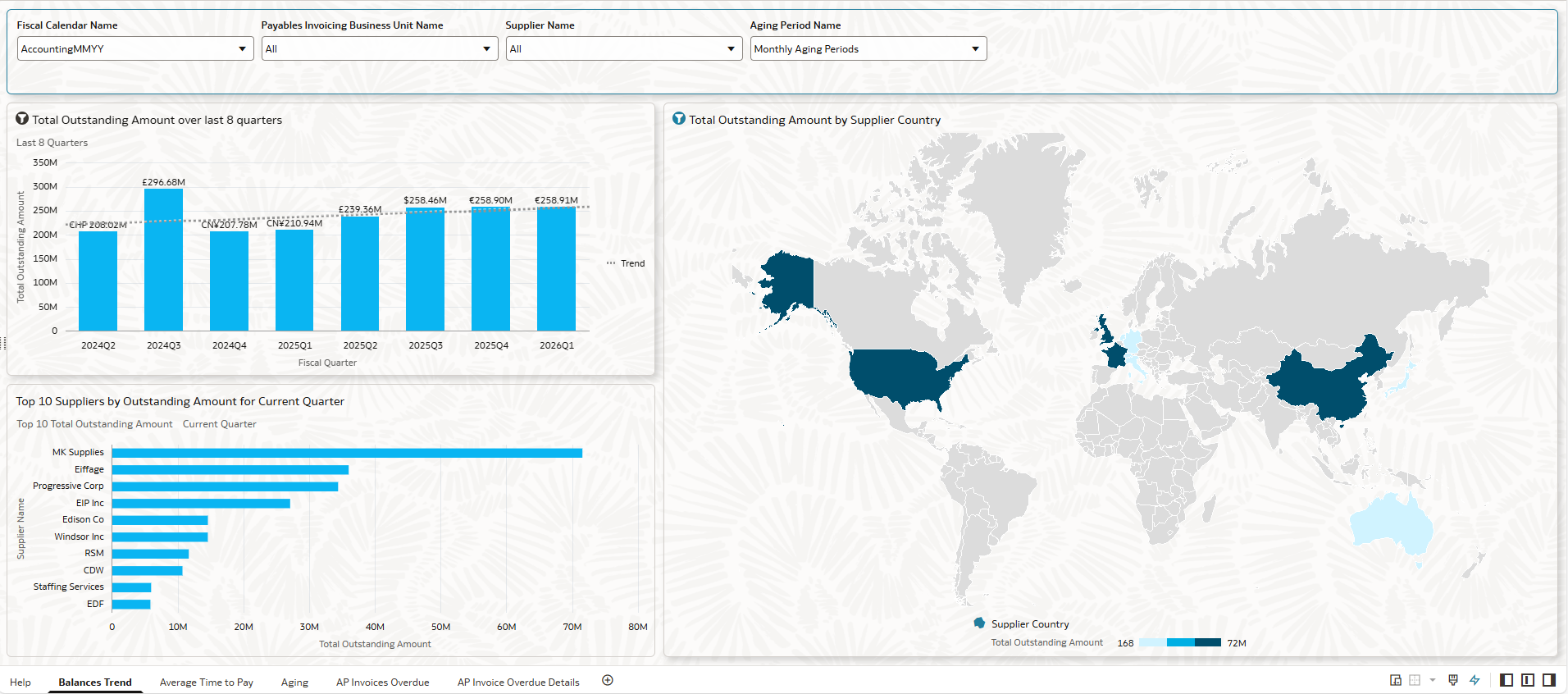Select the 2024Q2 bar in quarterly chart
The height and width of the screenshot is (694, 1568).
point(98,281)
